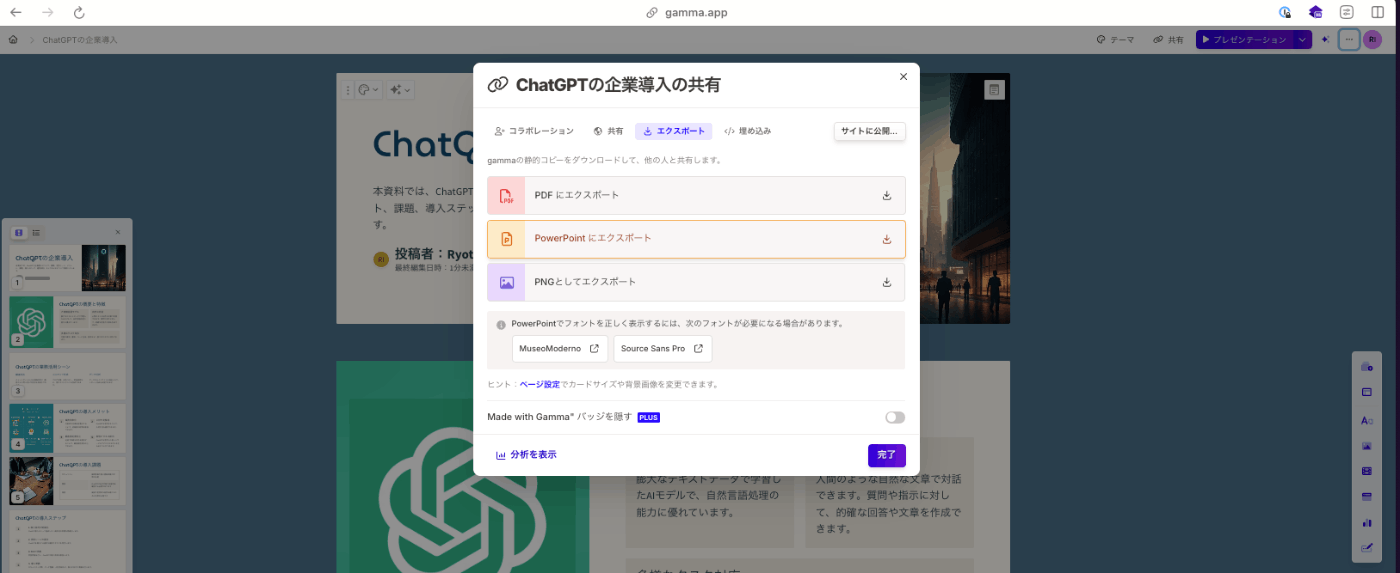The height and width of the screenshot is (573, 1400).
Task: Expand the presentation mode dropdown arrow
Action: [1301, 39]
